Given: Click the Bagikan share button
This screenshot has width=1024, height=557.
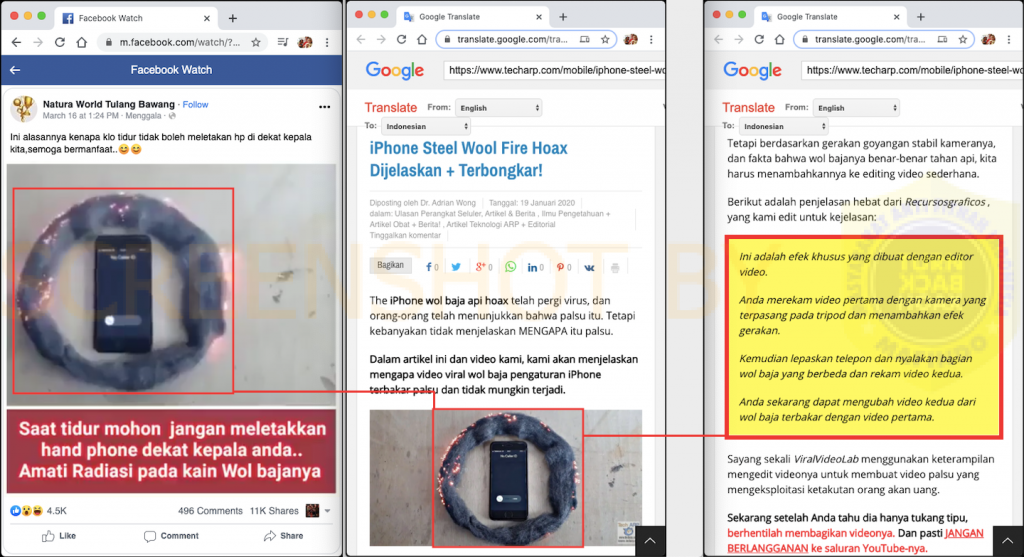Looking at the screenshot, I should (x=391, y=265).
